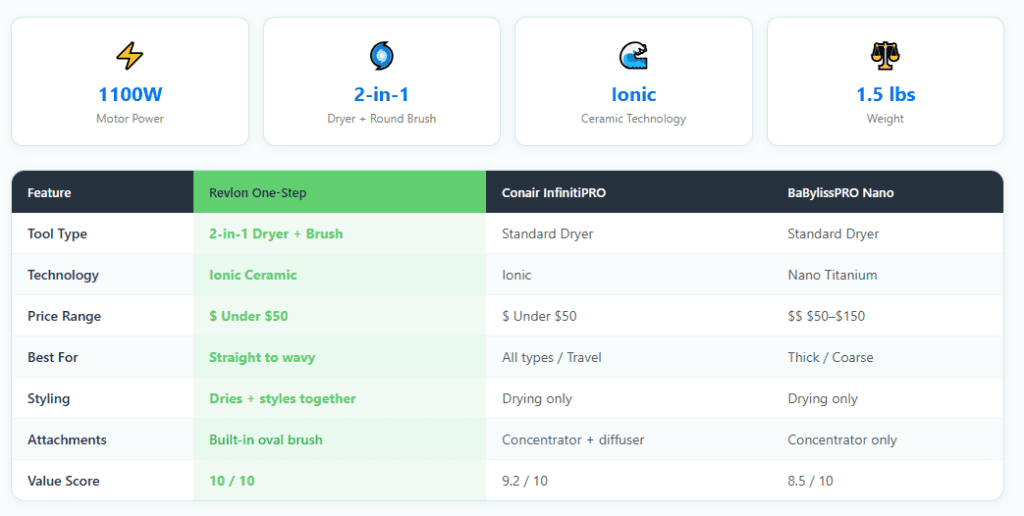1024x516 pixels.
Task: Click the 8.5 / 10 score cell
Action: 888,481
